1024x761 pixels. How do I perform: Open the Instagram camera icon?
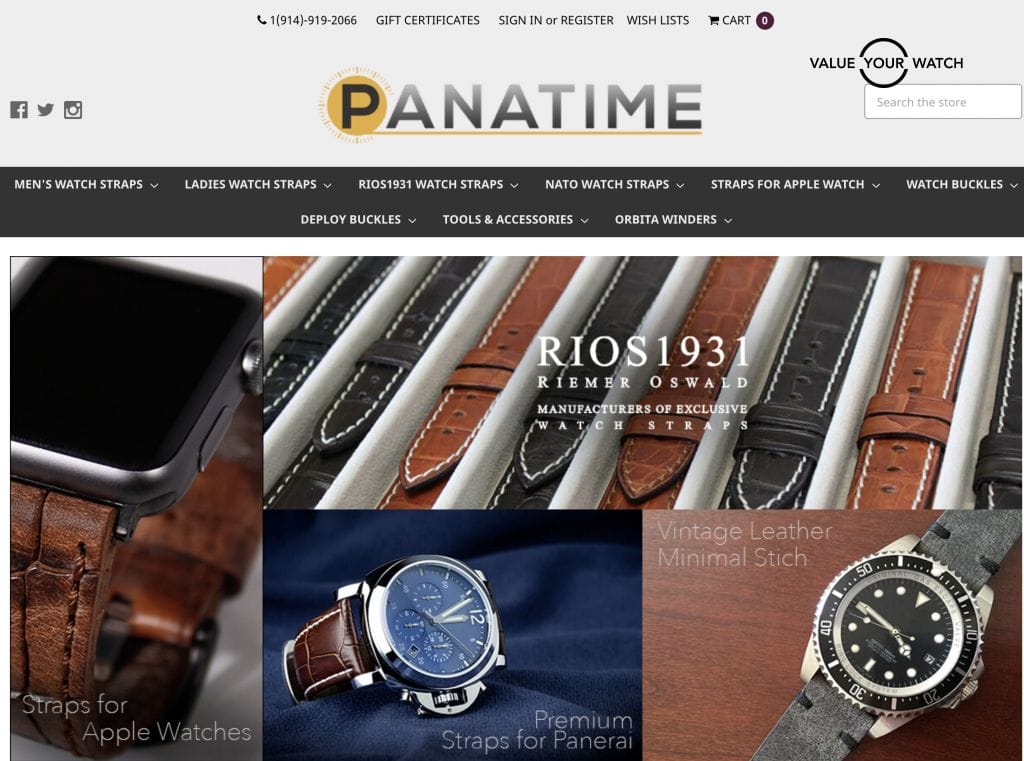pos(73,110)
